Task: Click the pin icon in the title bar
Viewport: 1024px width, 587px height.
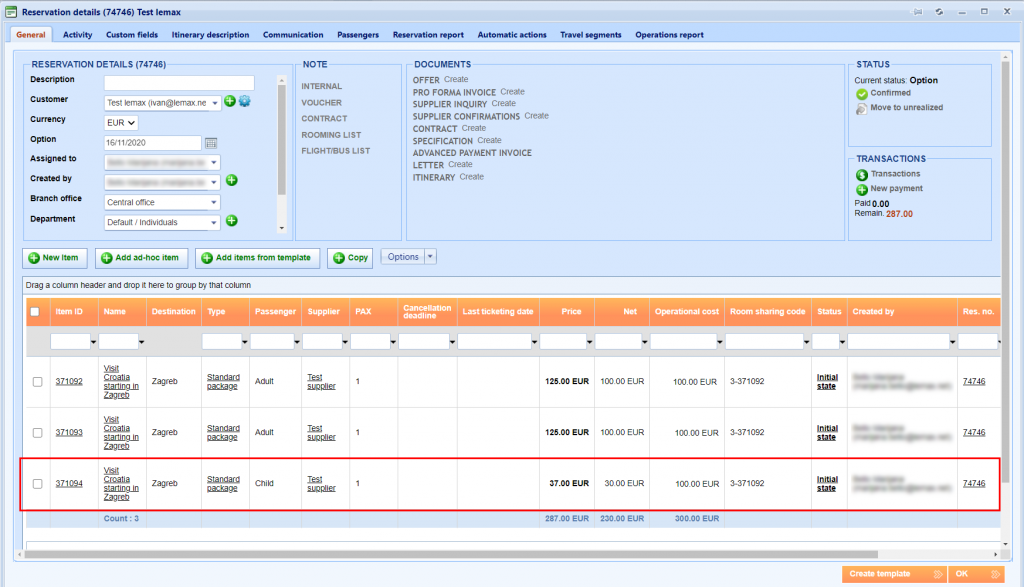Action: [x=917, y=11]
